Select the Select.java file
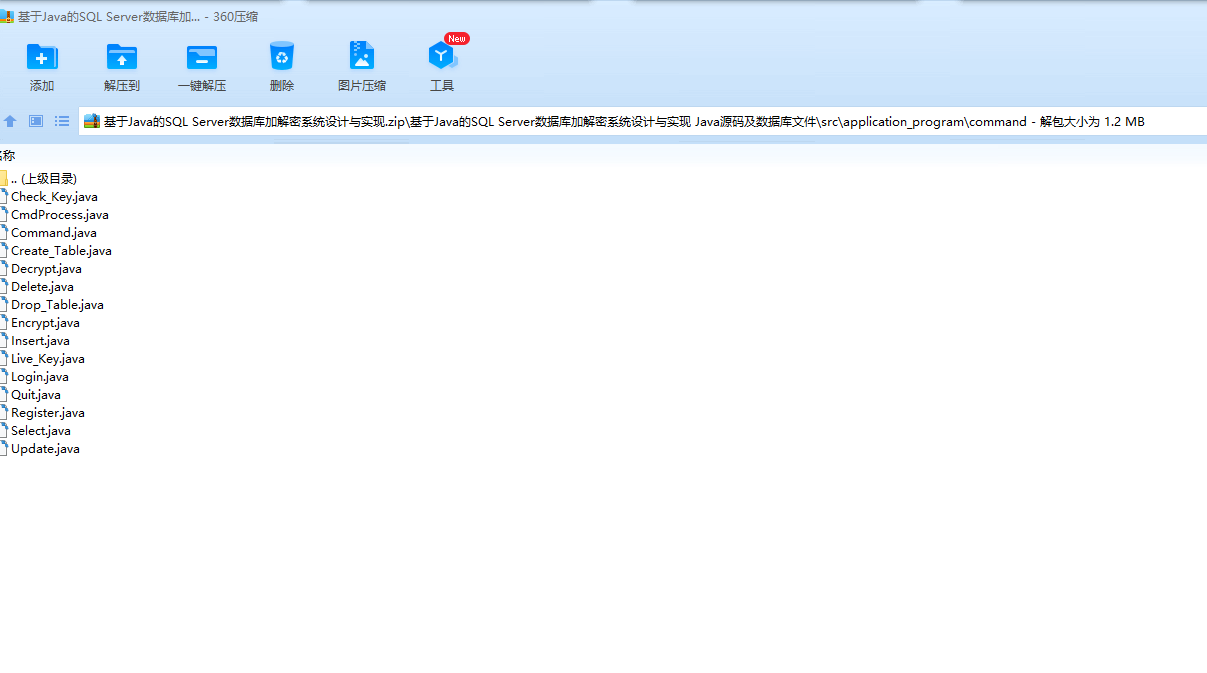 point(41,431)
